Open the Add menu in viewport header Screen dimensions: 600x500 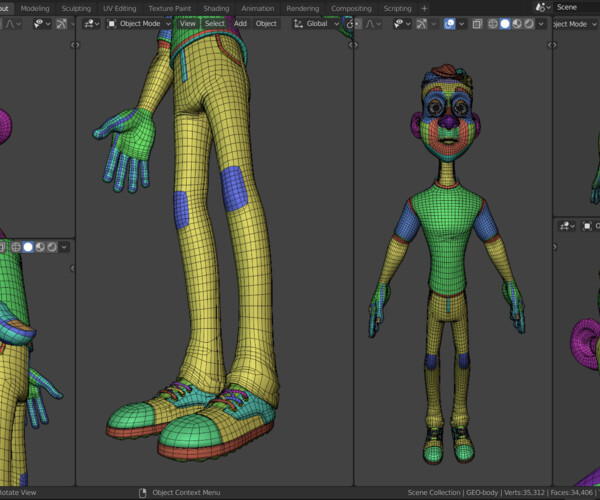(x=240, y=23)
